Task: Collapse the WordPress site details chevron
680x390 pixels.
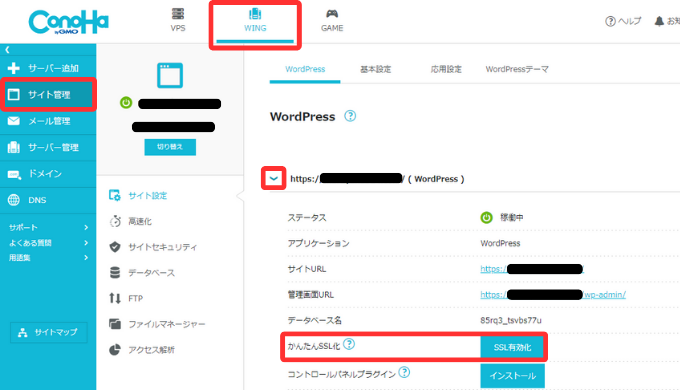Action: 274,178
